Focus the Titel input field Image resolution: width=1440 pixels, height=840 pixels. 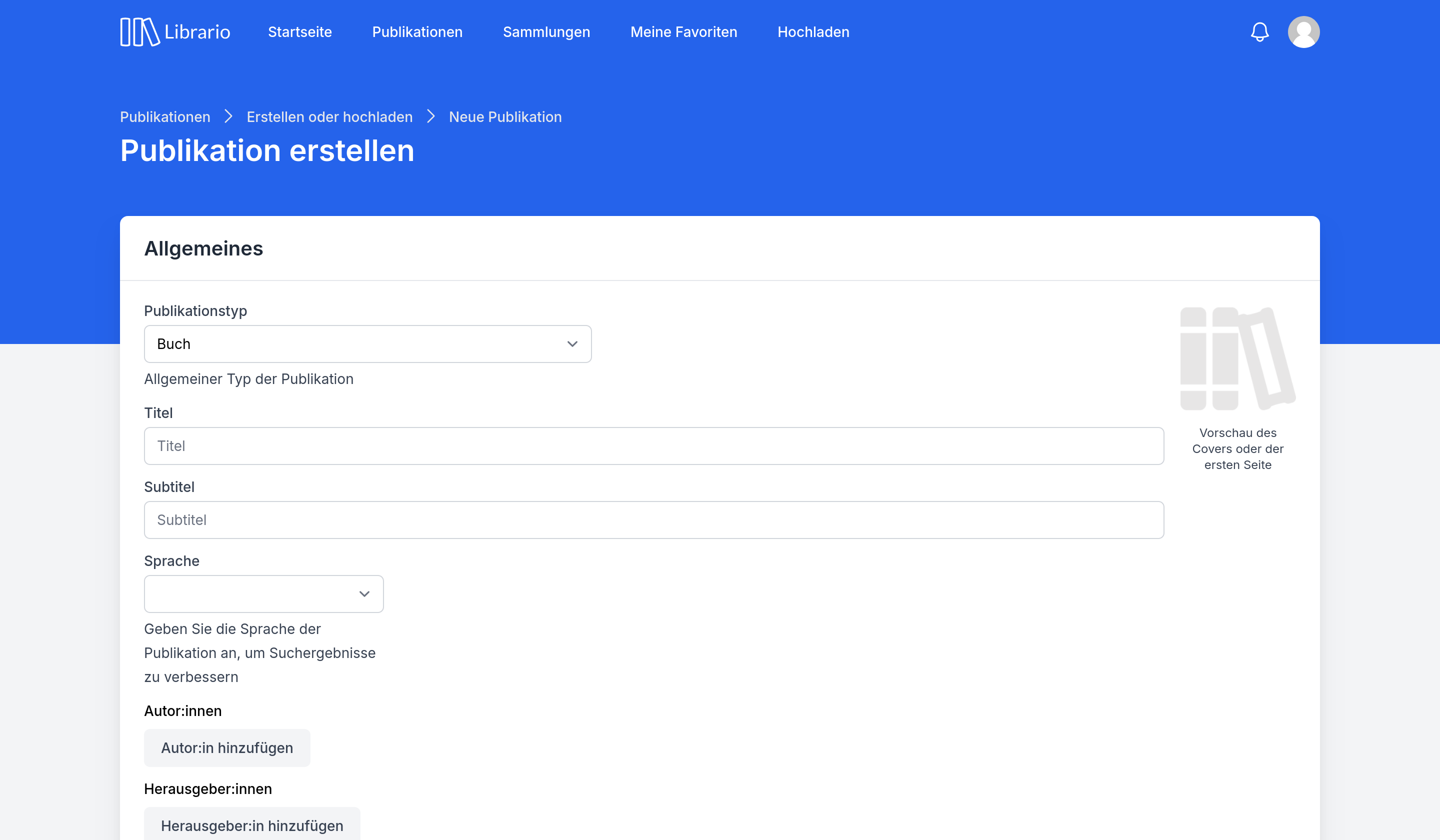coord(653,445)
